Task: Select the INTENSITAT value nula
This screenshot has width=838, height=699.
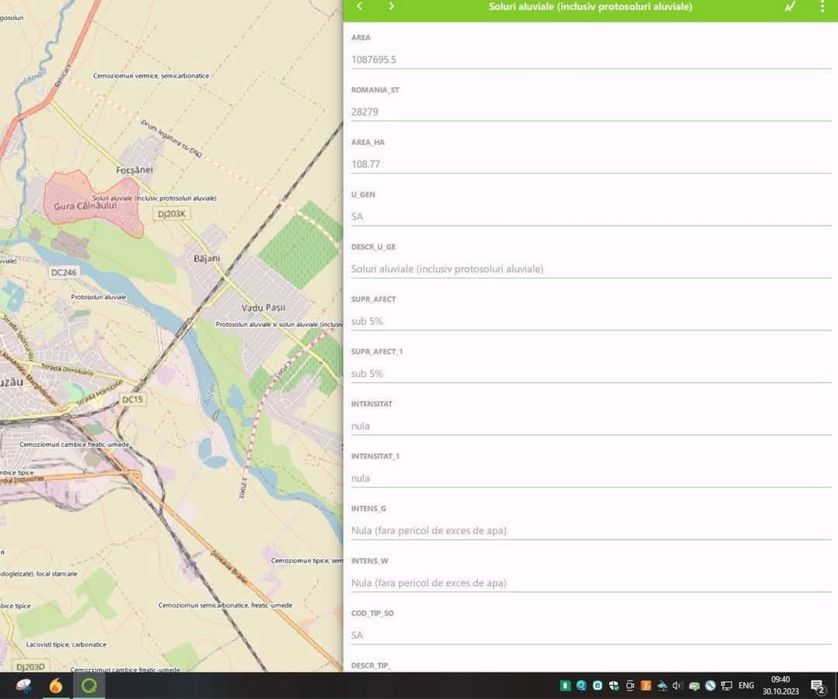Action: [360, 426]
